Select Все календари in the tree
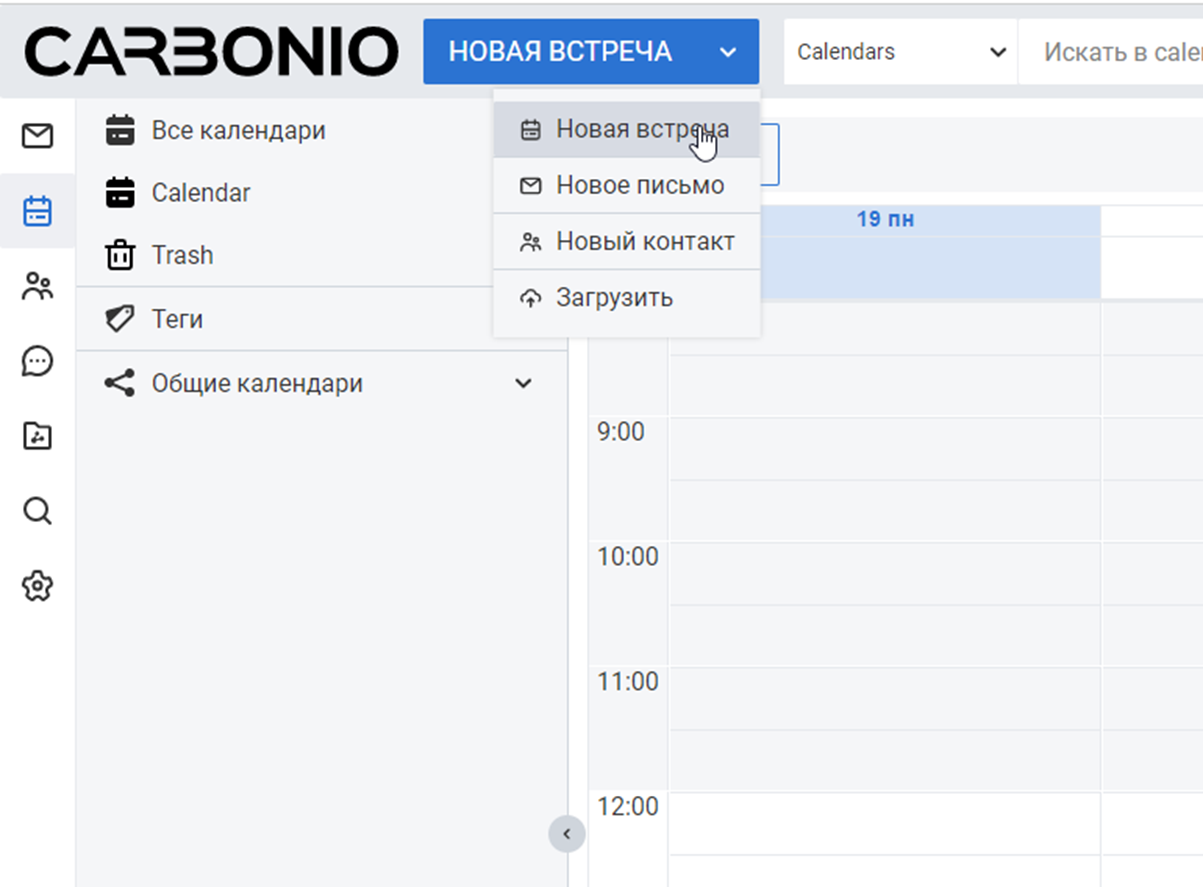Viewport: 1203px width, 887px height. coord(238,131)
